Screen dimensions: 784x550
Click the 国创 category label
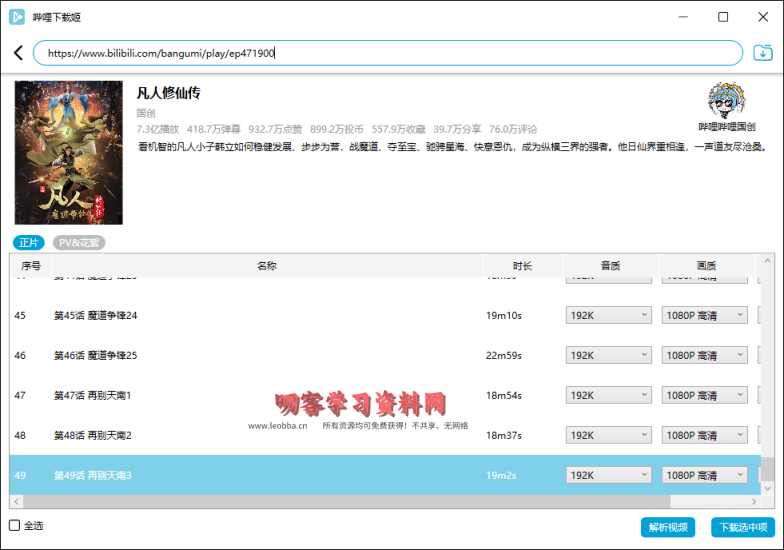click(146, 113)
